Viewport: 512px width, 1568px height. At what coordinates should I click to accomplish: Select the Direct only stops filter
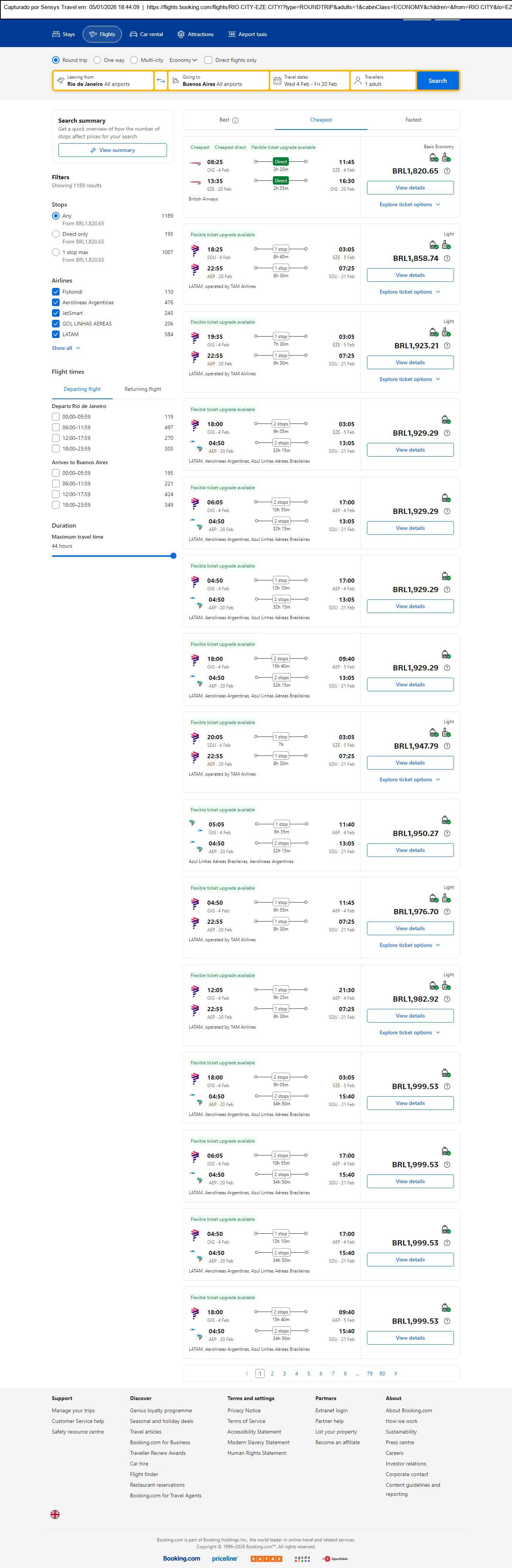coord(56,234)
